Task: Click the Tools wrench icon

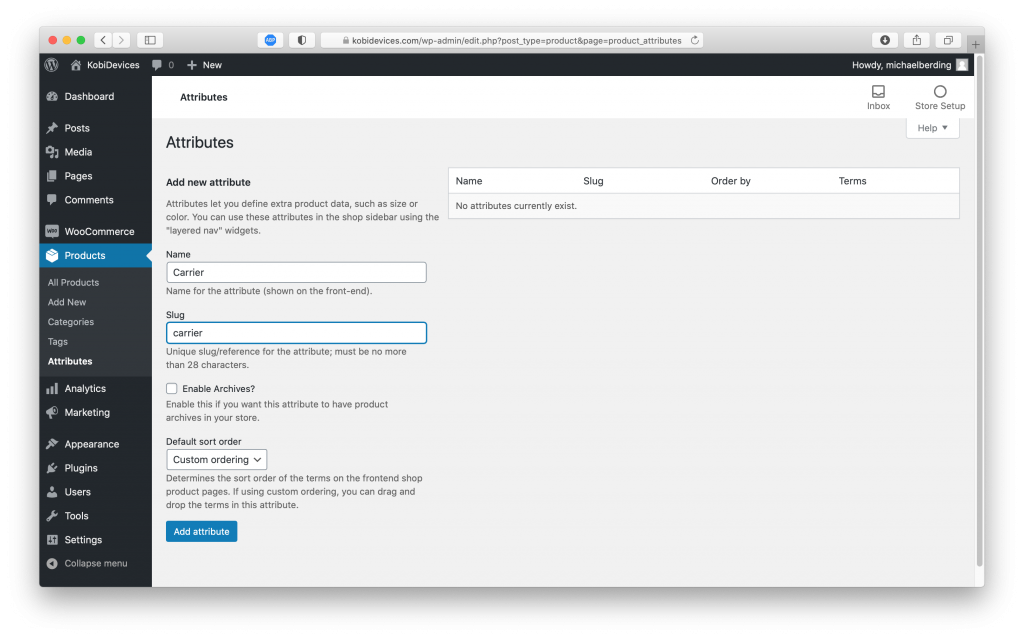Action: [52, 516]
